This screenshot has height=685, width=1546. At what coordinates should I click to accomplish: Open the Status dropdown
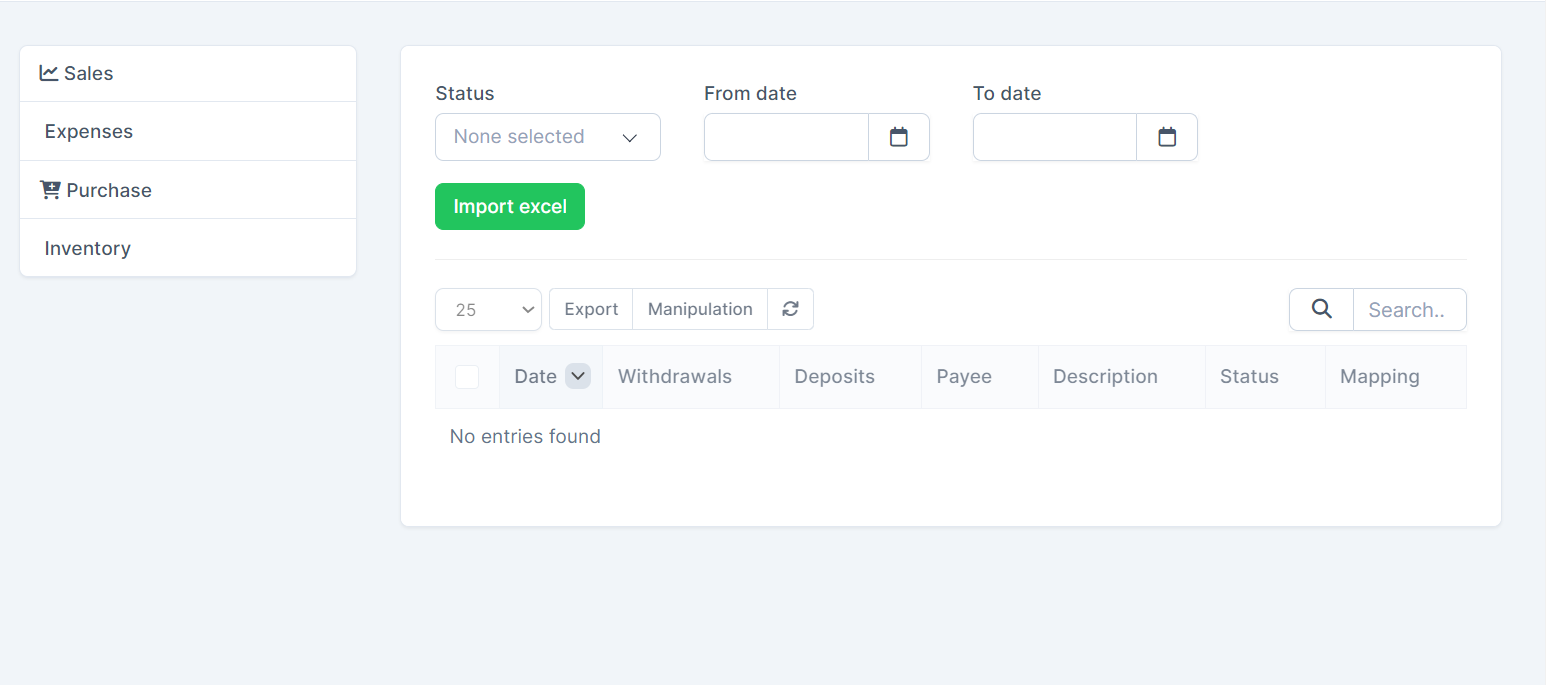[547, 137]
